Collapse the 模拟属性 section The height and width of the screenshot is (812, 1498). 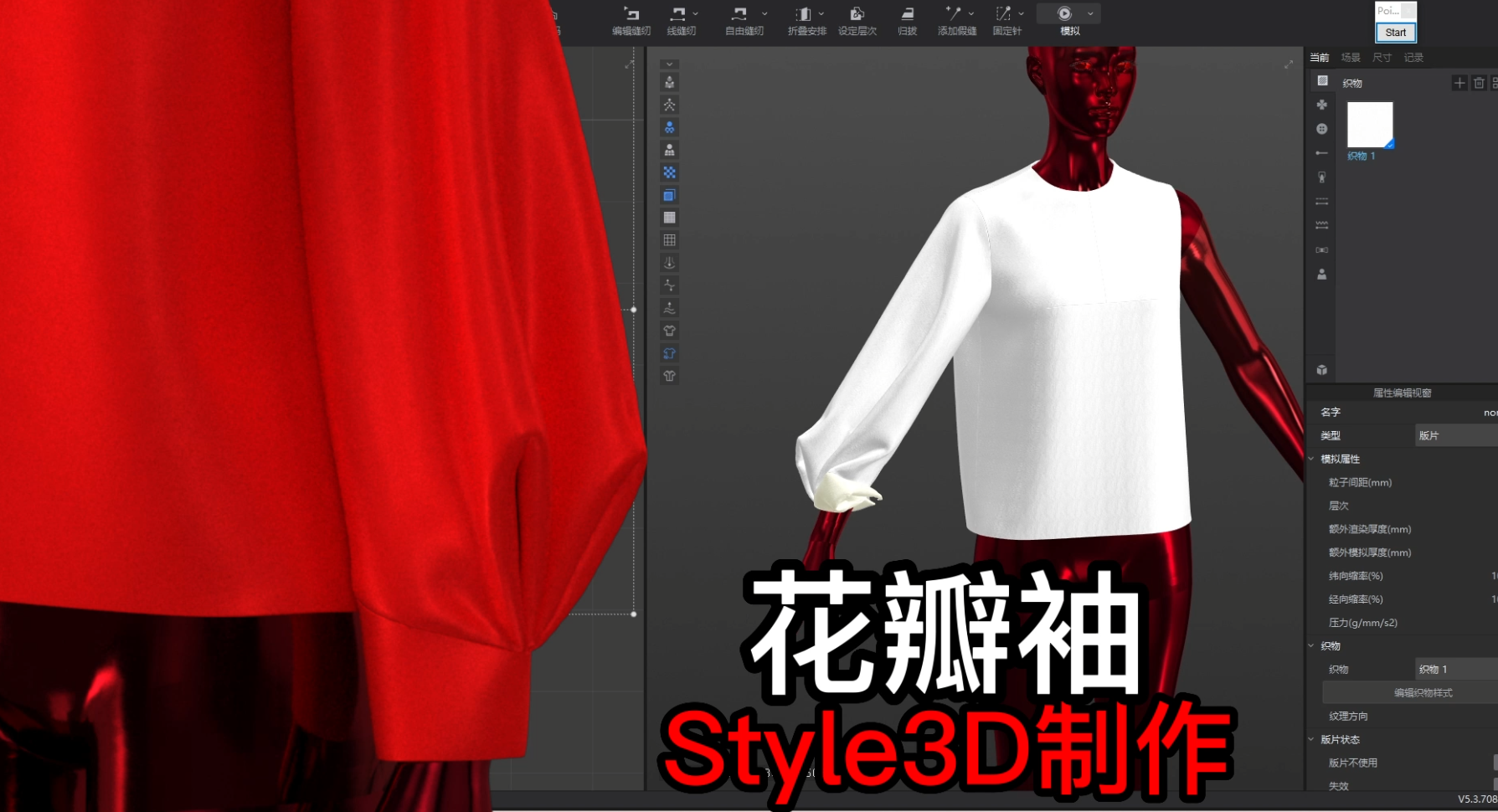pos(1311,459)
